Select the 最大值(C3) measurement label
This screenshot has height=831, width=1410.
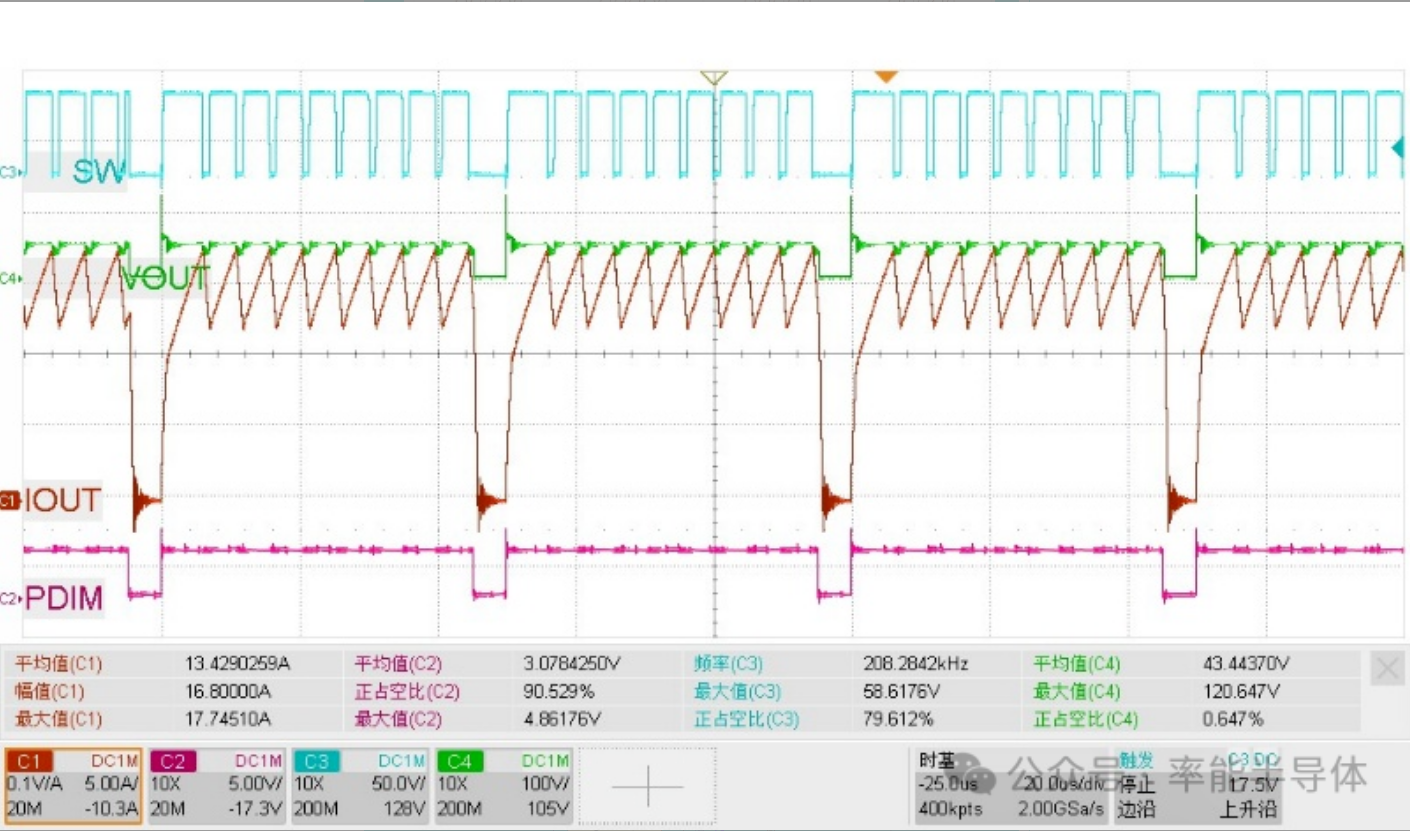(738, 691)
